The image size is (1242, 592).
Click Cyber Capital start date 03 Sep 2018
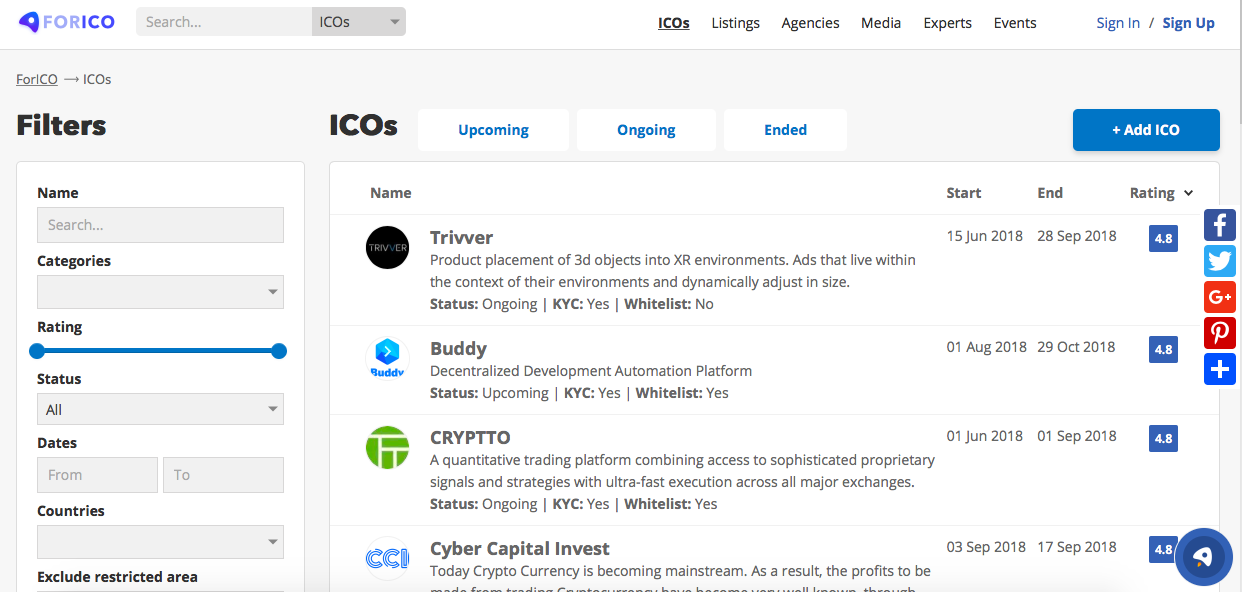pos(986,547)
